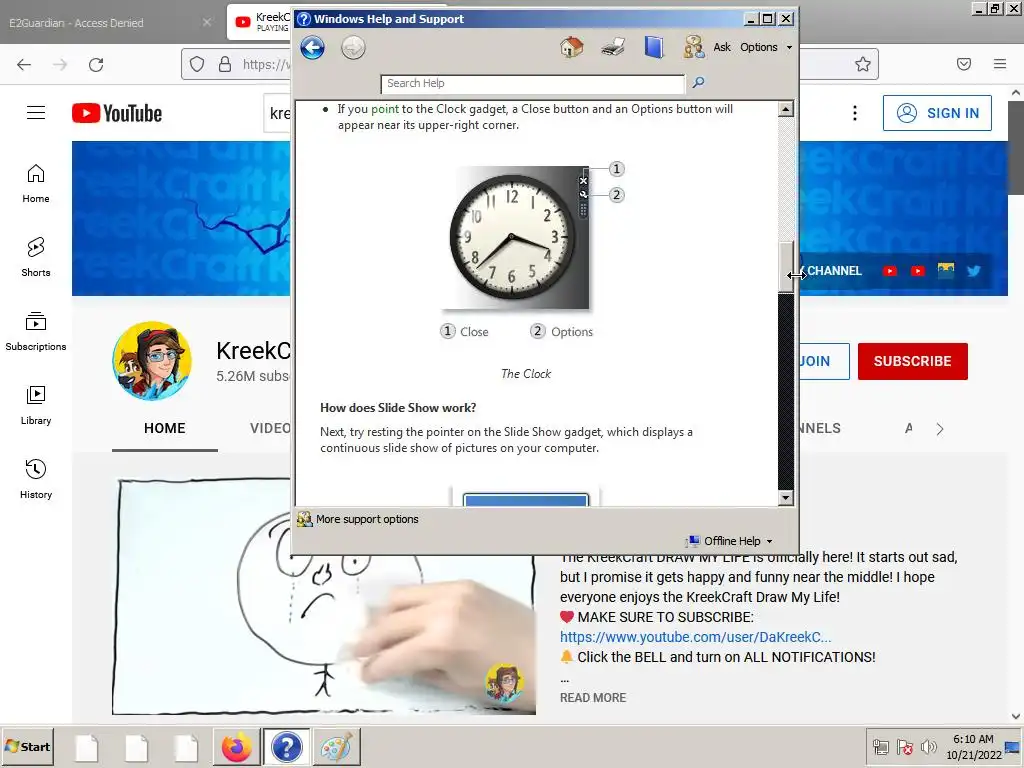Select the HOME channel tab

click(x=165, y=428)
